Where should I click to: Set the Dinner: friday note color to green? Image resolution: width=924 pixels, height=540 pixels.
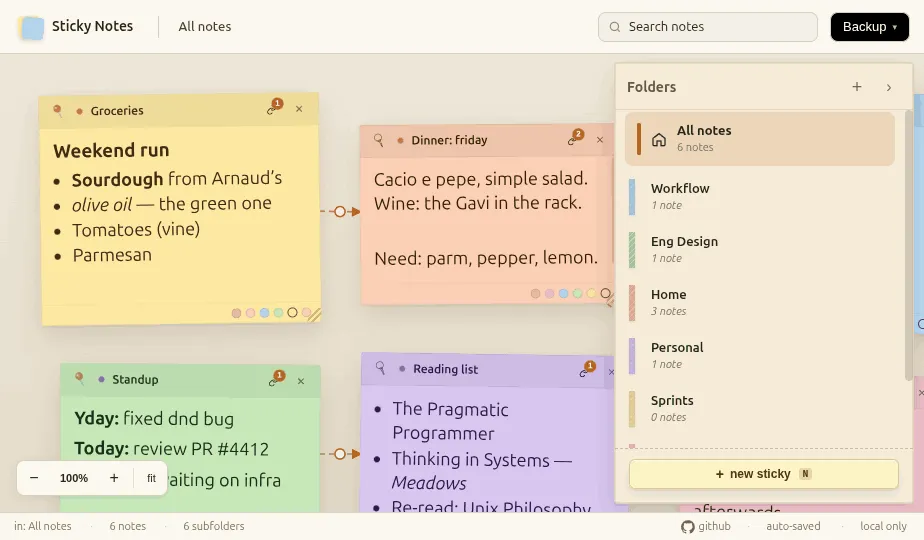coord(578,294)
